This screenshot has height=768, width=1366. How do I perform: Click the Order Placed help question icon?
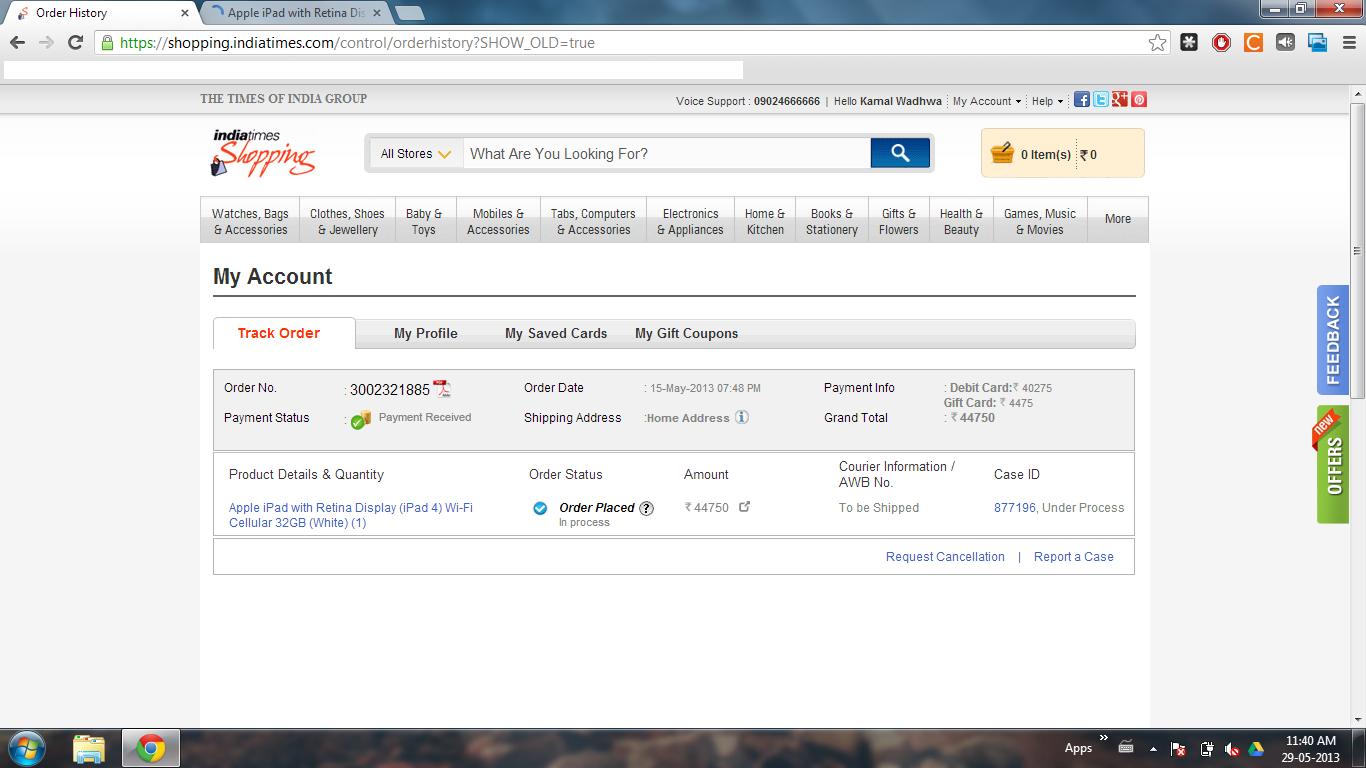(x=647, y=508)
